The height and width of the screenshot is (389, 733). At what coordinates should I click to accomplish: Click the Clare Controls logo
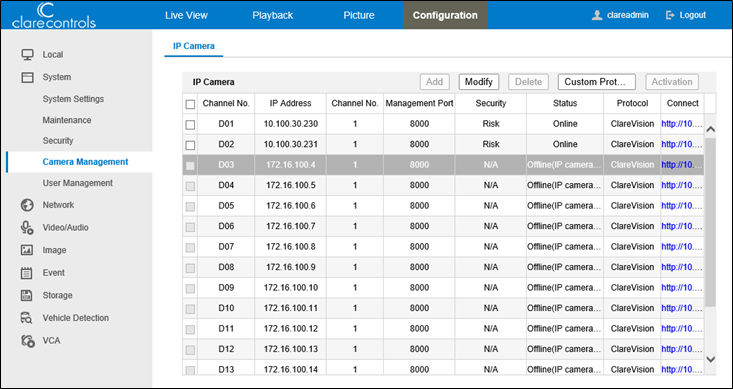[x=54, y=15]
